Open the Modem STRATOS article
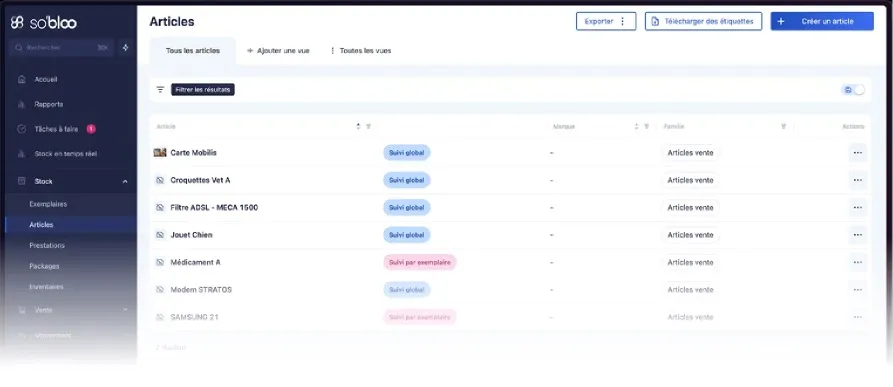This screenshot has height=387, width=893. click(x=201, y=290)
